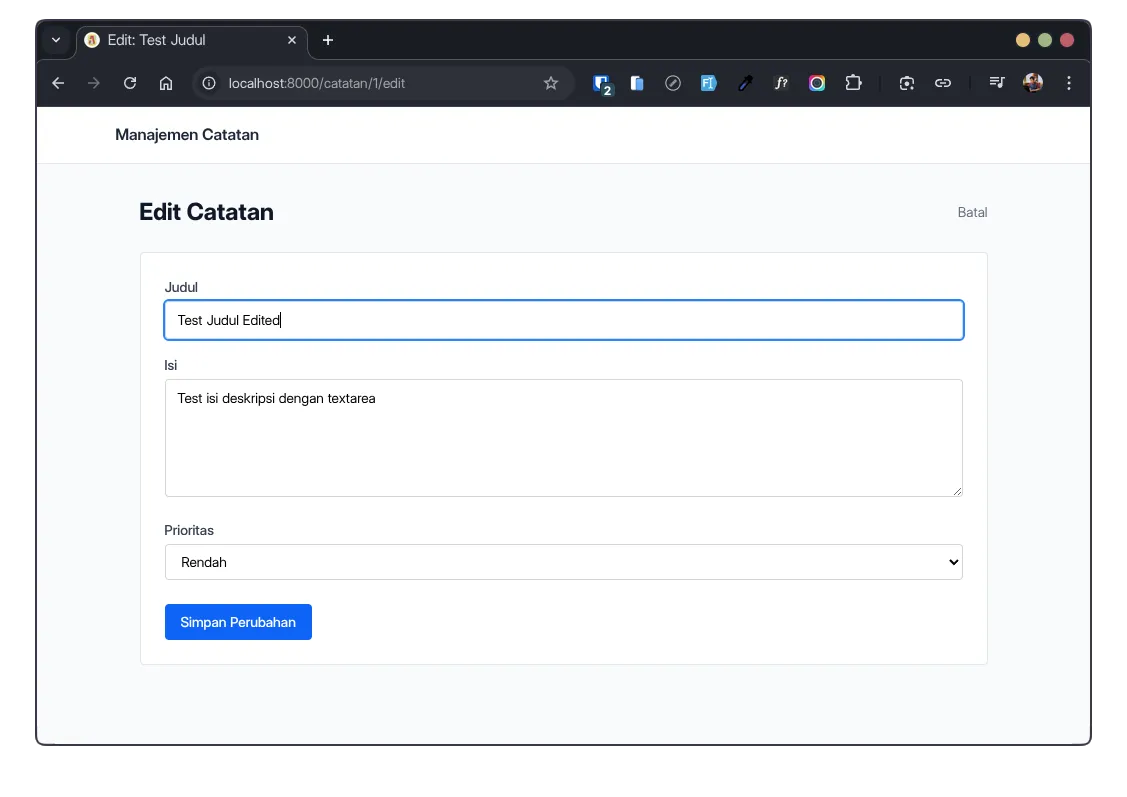
Task: Click the browser profile avatar
Action: (x=1032, y=83)
